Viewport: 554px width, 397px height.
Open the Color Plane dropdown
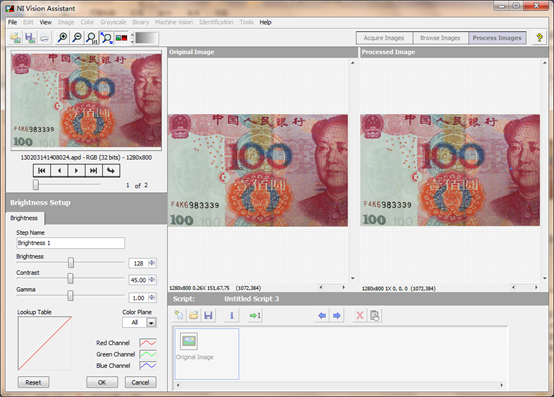click(151, 322)
